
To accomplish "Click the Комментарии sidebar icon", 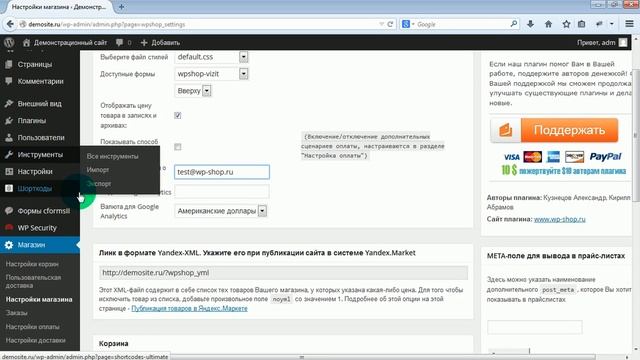I will (x=9, y=81).
